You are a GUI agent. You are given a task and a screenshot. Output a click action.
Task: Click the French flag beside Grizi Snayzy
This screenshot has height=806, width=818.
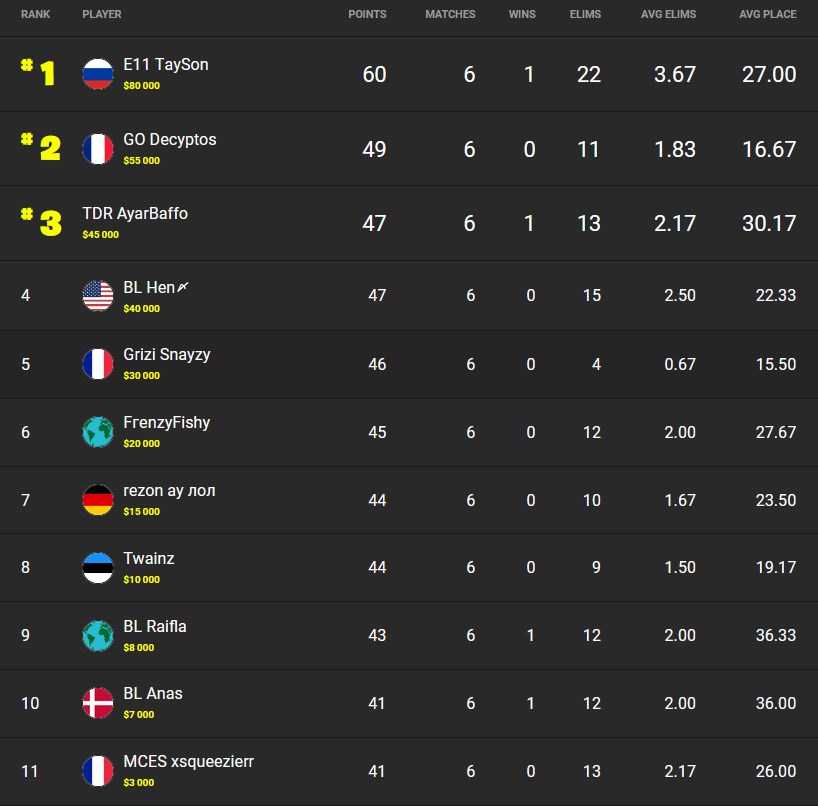point(98,364)
